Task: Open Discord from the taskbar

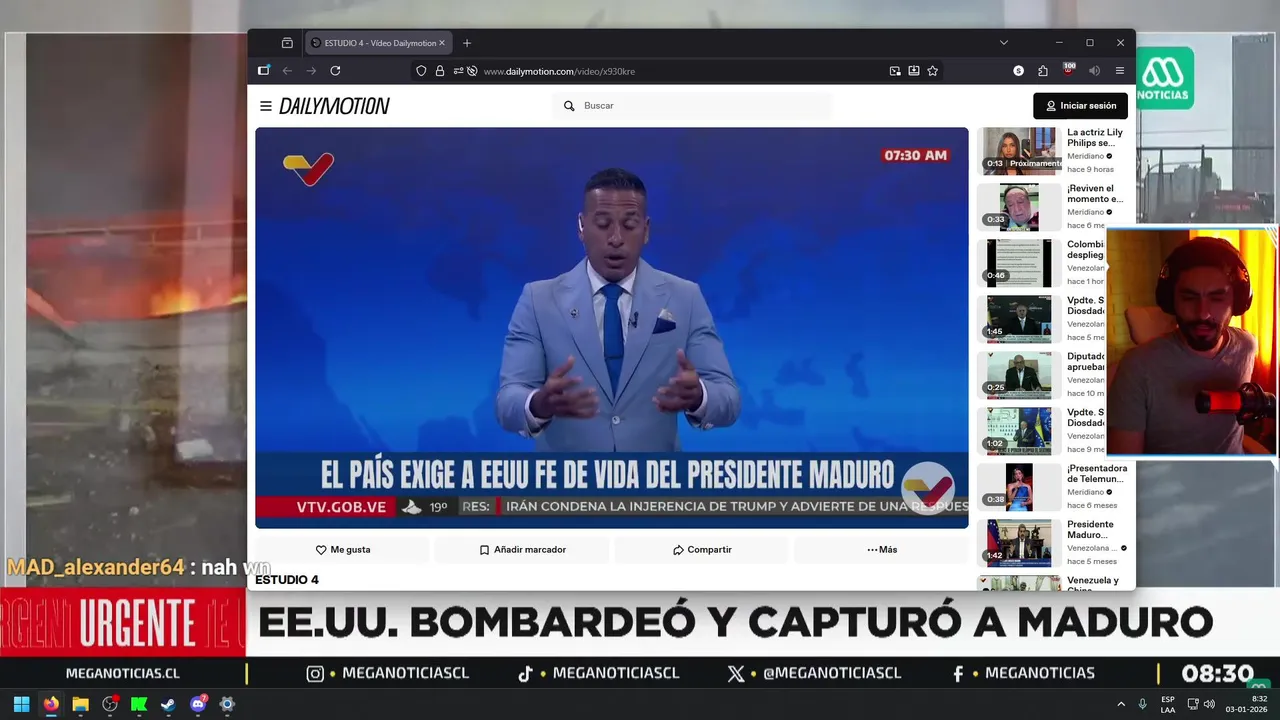Action: tap(198, 704)
